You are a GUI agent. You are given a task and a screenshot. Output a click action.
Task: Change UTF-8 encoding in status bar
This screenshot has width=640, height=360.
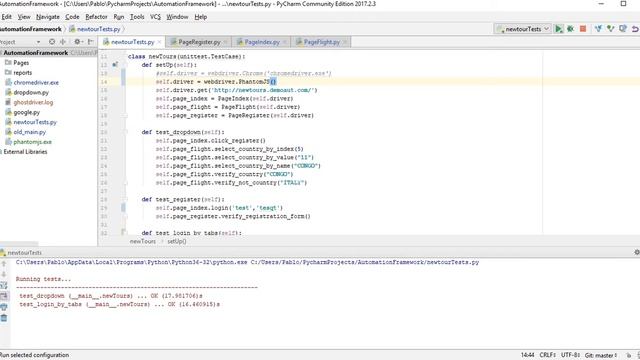pyautogui.click(x=570, y=355)
